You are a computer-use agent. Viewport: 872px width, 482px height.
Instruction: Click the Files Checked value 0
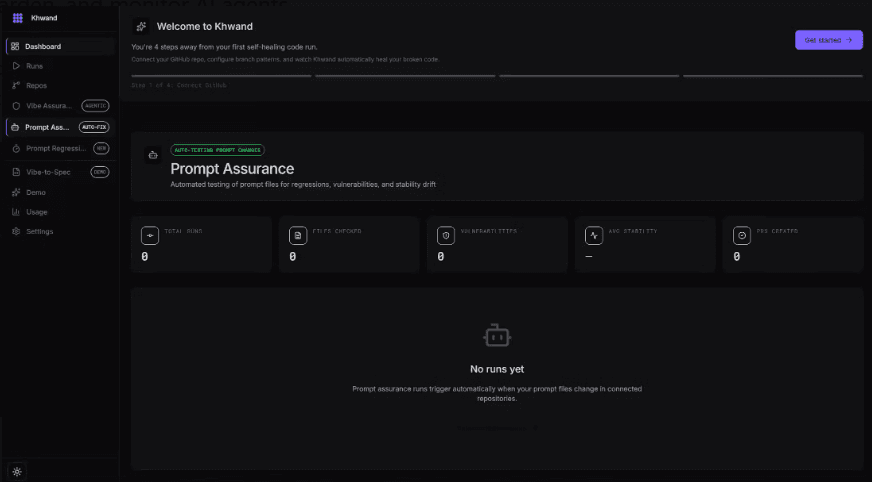(293, 257)
